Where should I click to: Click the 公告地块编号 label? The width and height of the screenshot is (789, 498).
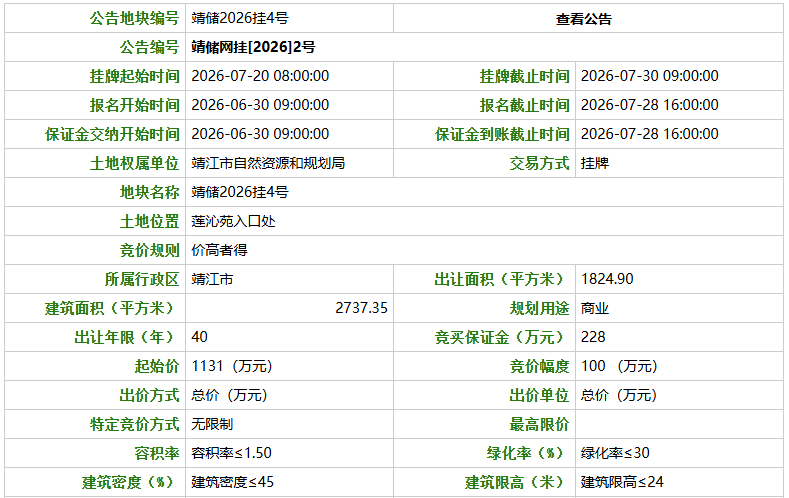[134, 18]
